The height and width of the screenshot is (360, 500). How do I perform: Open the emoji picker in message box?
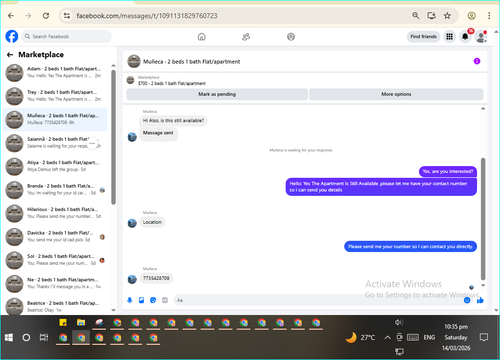[x=467, y=300]
